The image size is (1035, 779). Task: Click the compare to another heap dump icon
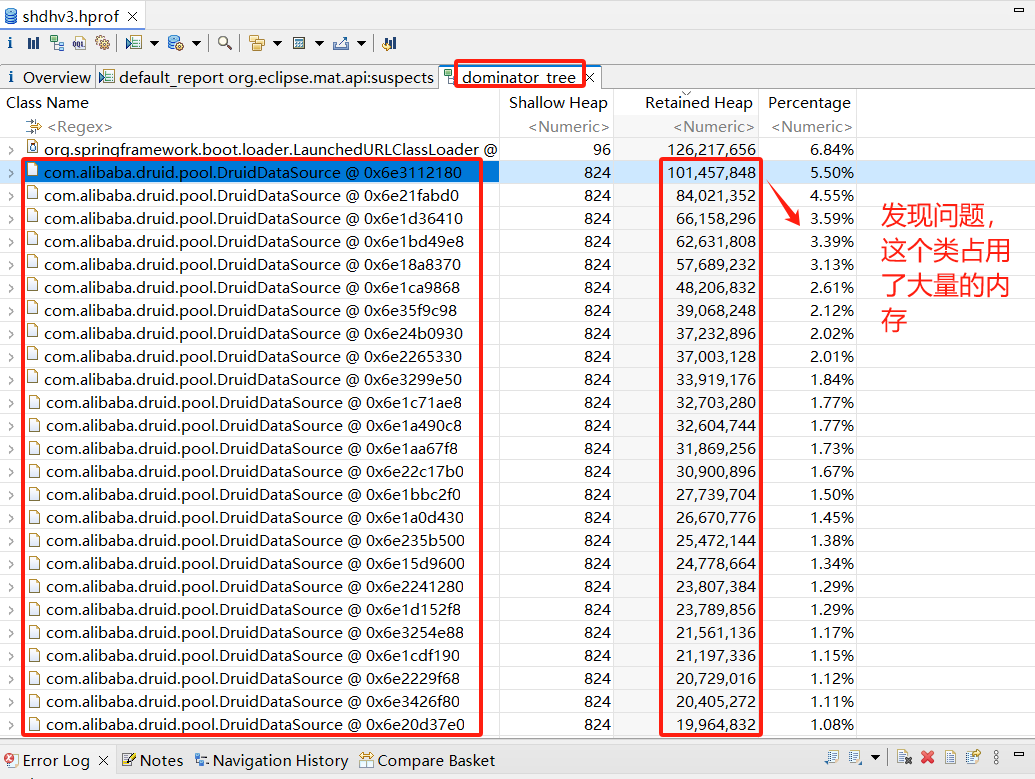pyautogui.click(x=389, y=44)
